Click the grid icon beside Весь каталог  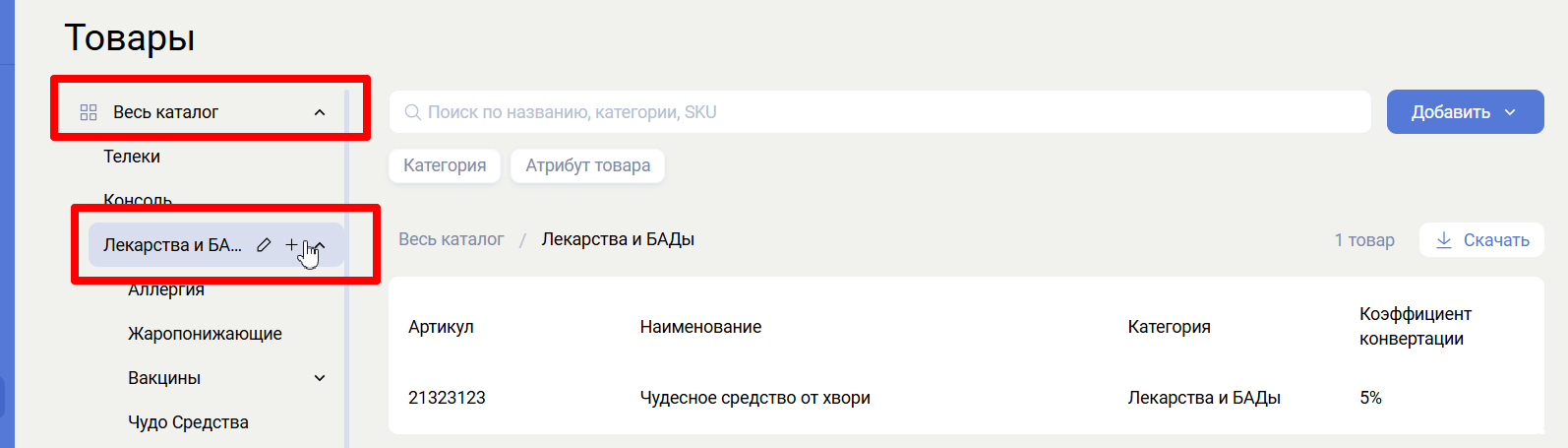(89, 112)
